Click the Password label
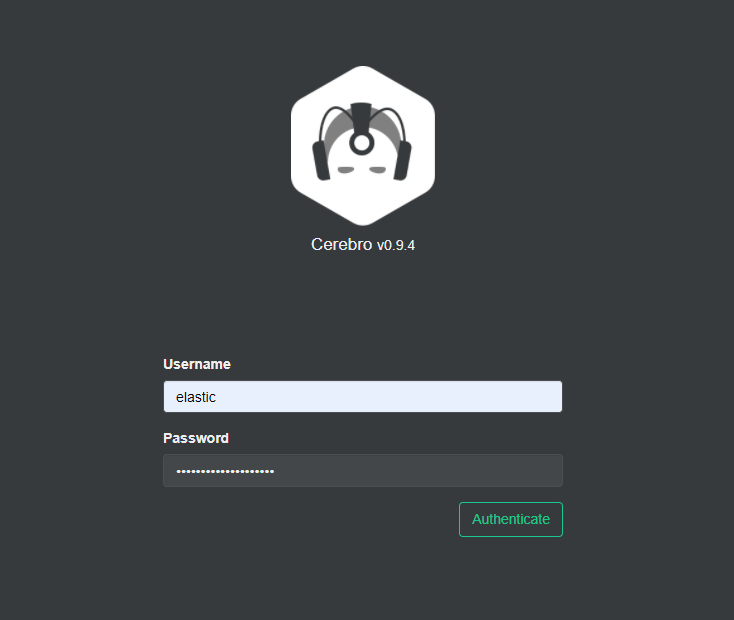The image size is (734, 620). coord(196,438)
